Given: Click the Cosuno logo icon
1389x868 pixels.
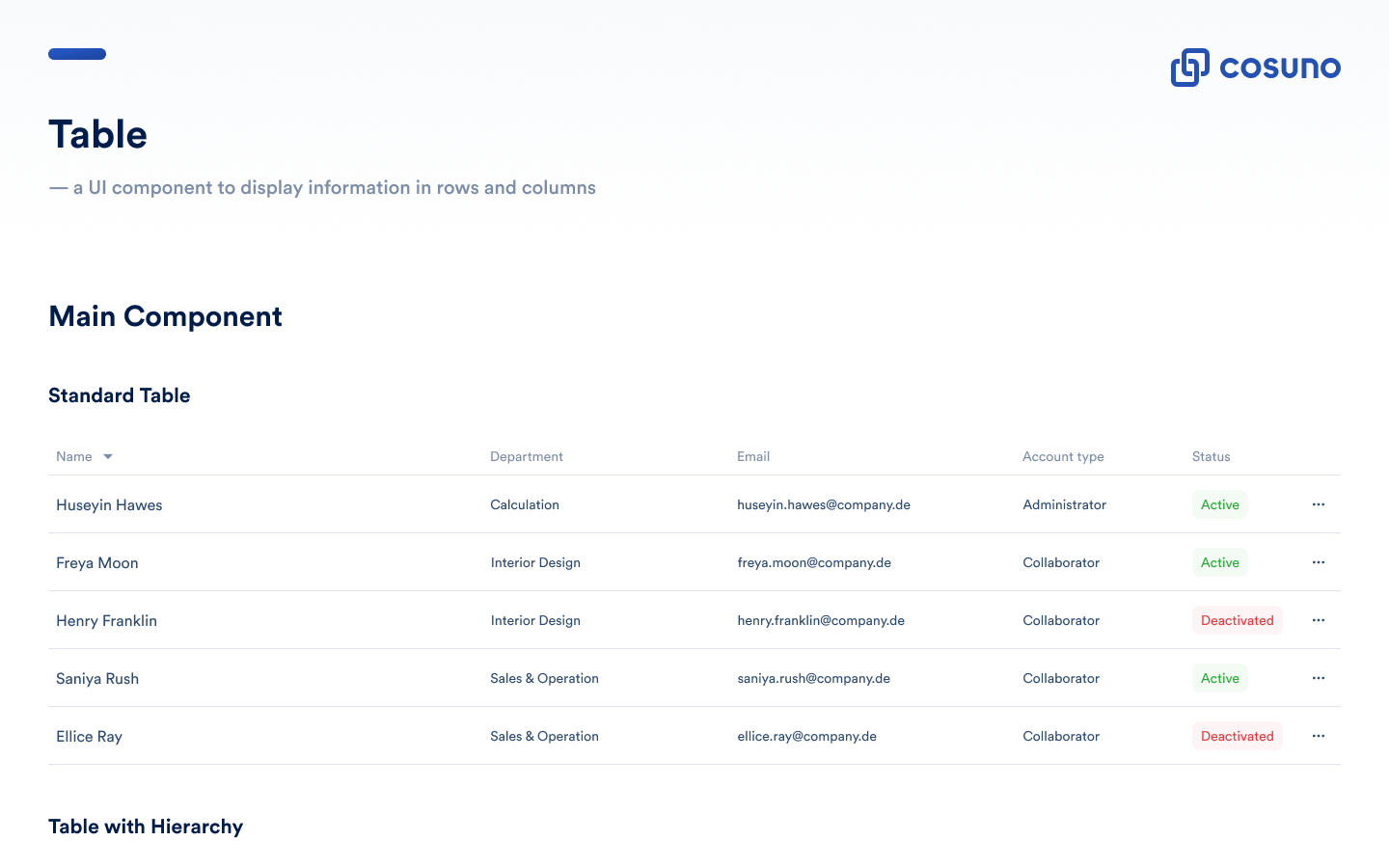Looking at the screenshot, I should pyautogui.click(x=1189, y=68).
